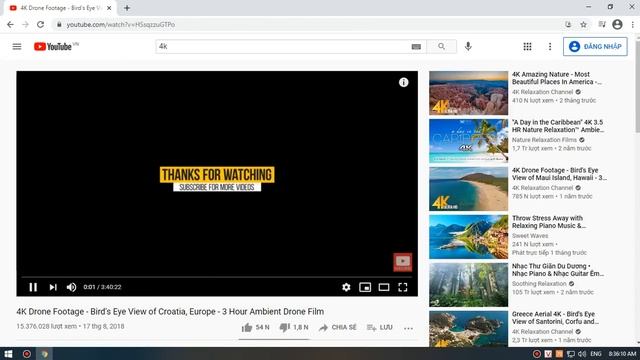Click the ĐĂNG NHẬP sign-in button
Viewport: 640px width, 360px height.
click(595, 47)
